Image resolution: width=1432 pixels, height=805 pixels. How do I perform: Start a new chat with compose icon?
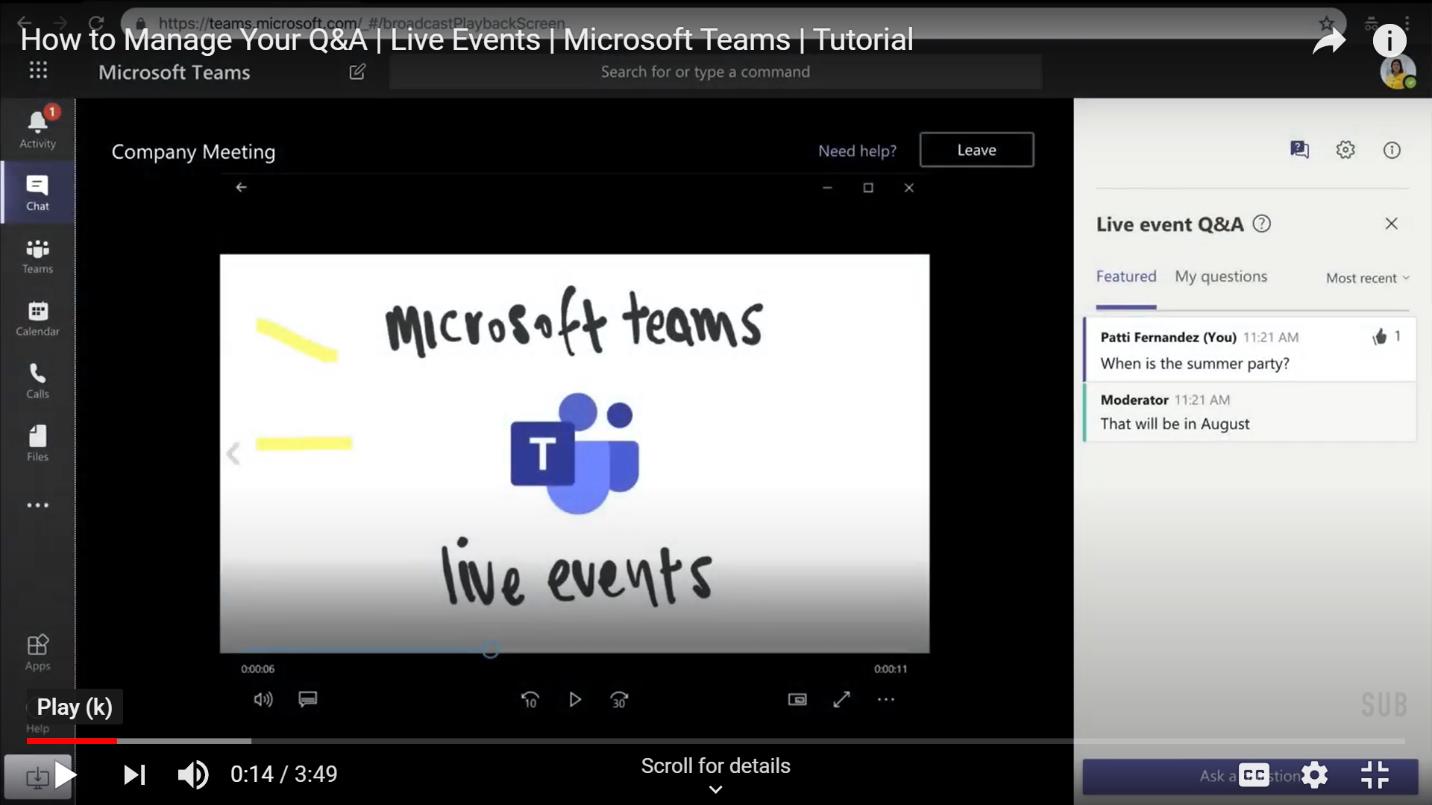[x=357, y=72]
